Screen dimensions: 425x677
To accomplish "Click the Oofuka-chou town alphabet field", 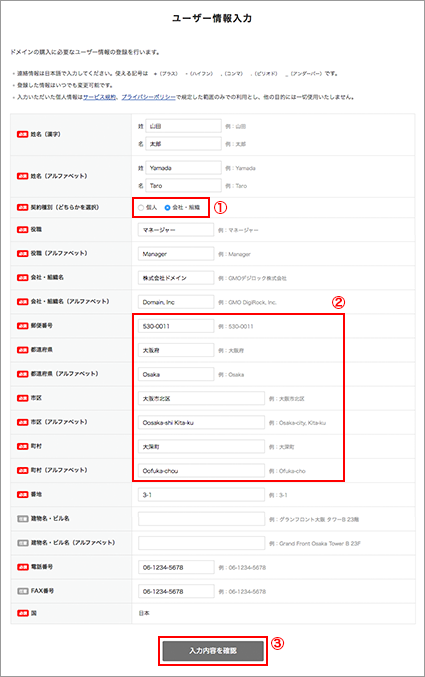I will point(201,471).
